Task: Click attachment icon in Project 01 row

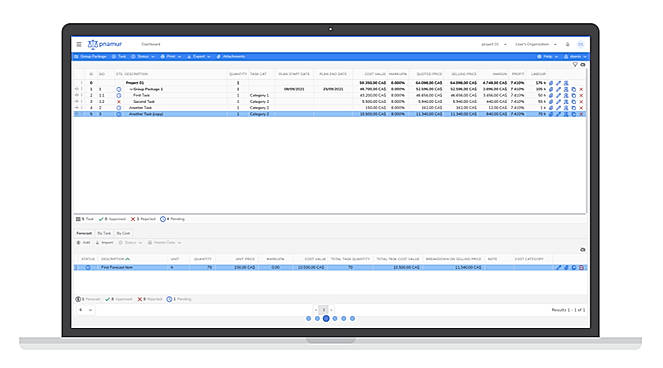Action: pyautogui.click(x=551, y=83)
